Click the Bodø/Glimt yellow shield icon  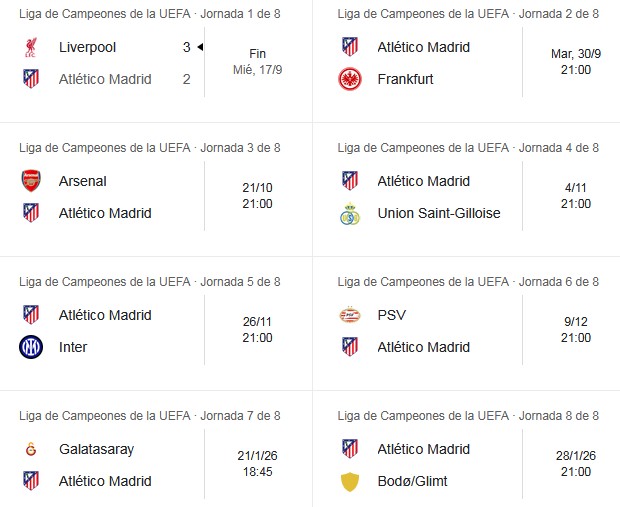[350, 481]
